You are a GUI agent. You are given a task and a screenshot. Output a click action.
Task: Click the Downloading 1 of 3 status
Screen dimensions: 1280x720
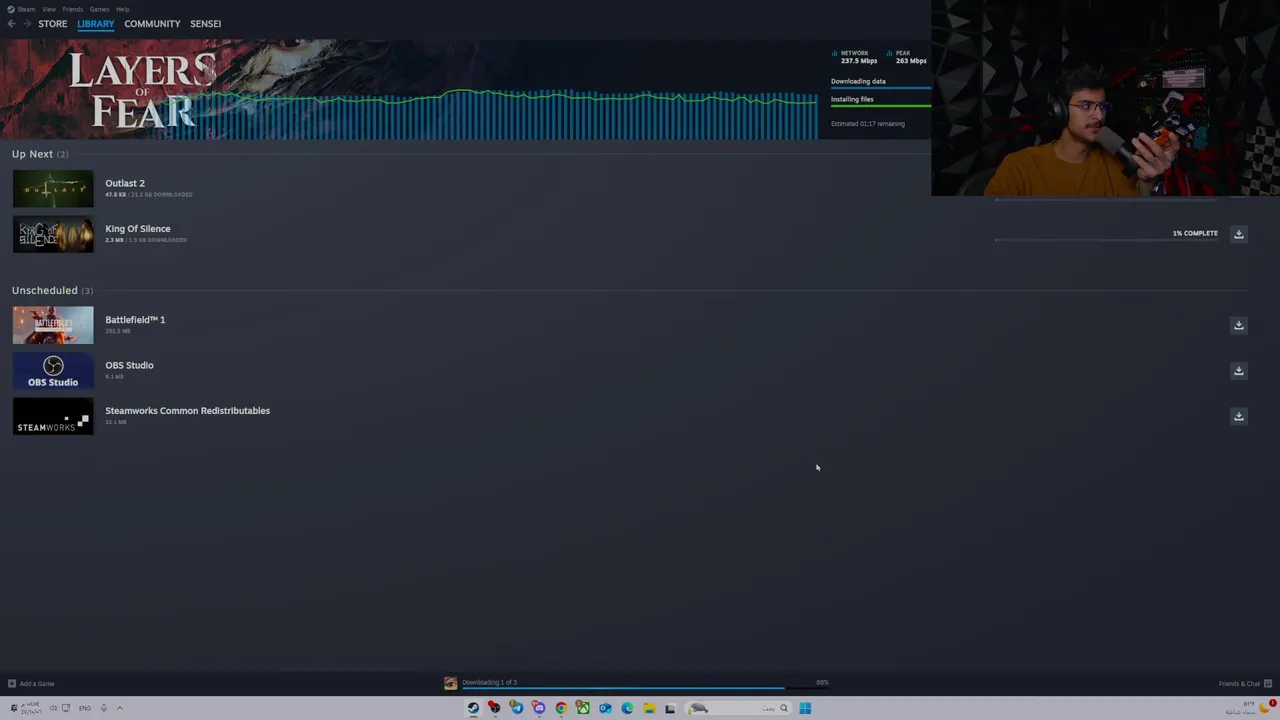tap(489, 682)
